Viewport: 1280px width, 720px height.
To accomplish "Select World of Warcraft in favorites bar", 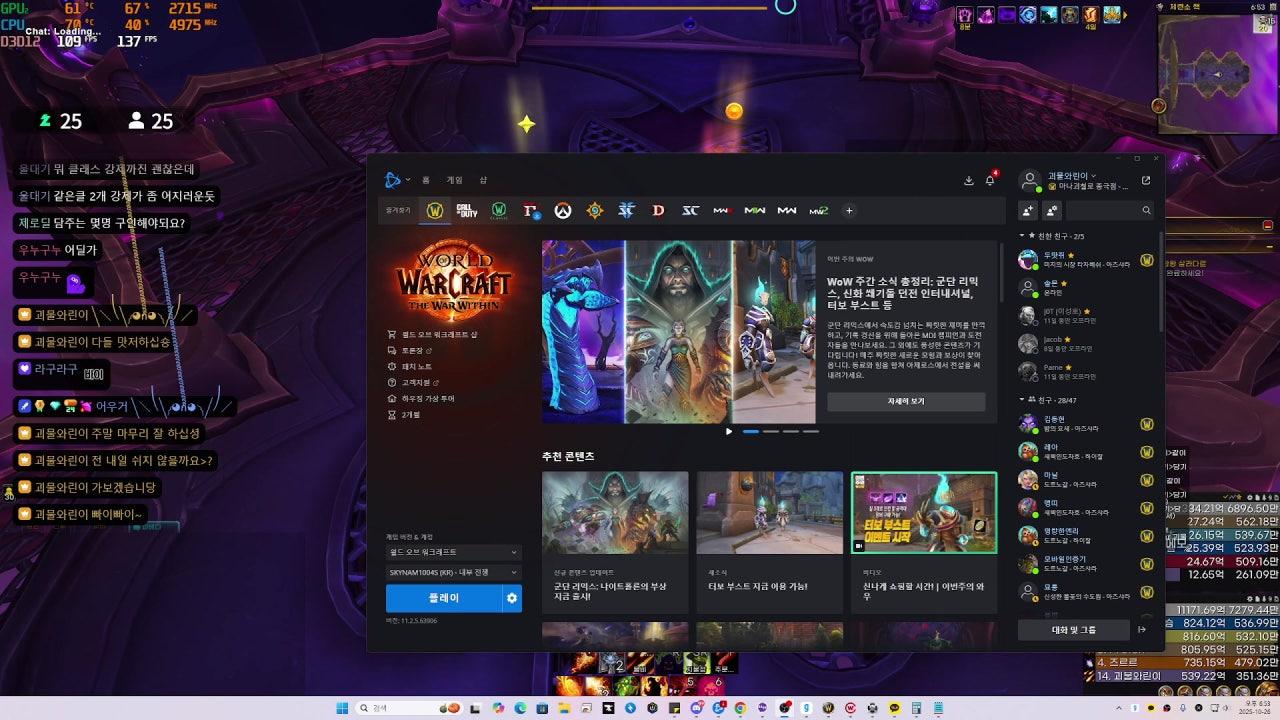I will [x=435, y=211].
